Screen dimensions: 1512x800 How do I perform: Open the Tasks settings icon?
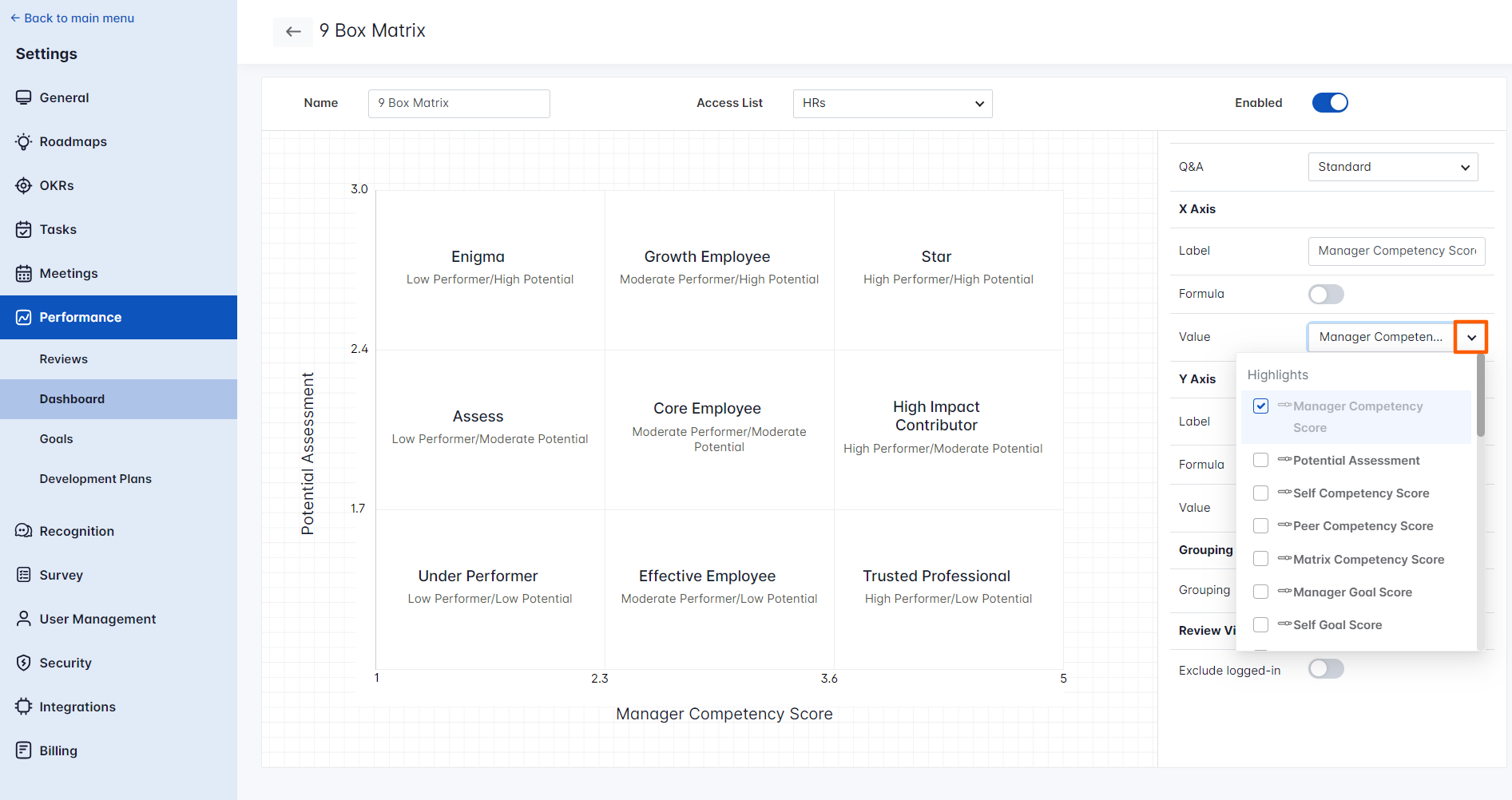(24, 229)
